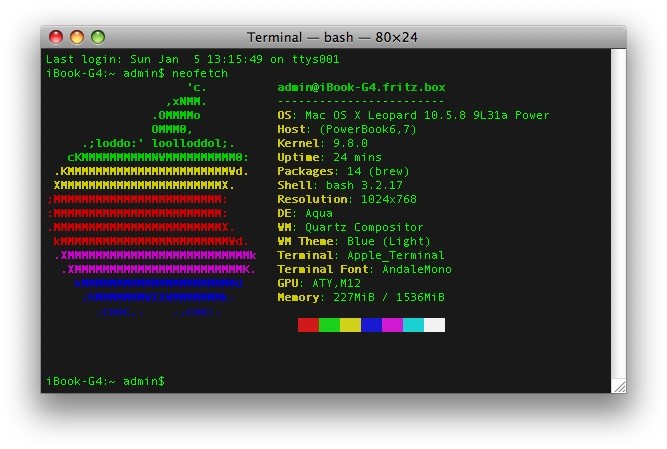The image size is (667, 449).
Task: Click the Terminal — bash — 80×24 title
Action: [332, 37]
